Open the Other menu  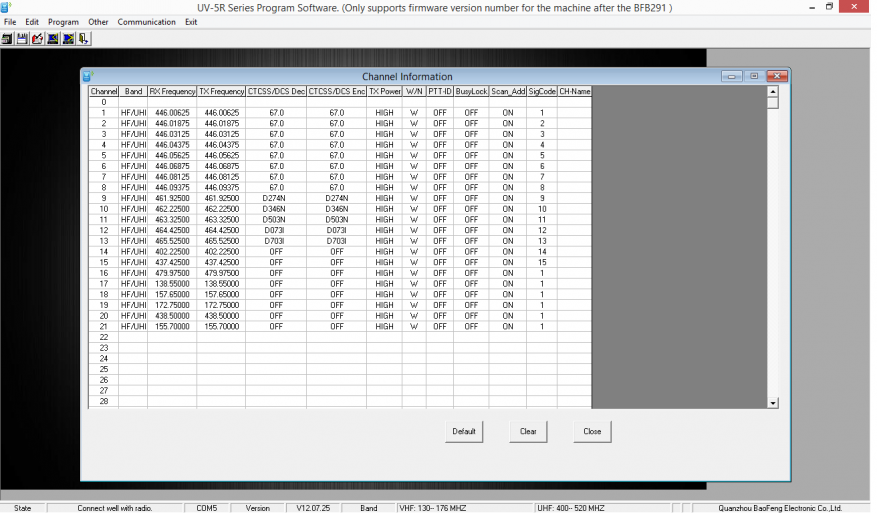[x=98, y=22]
